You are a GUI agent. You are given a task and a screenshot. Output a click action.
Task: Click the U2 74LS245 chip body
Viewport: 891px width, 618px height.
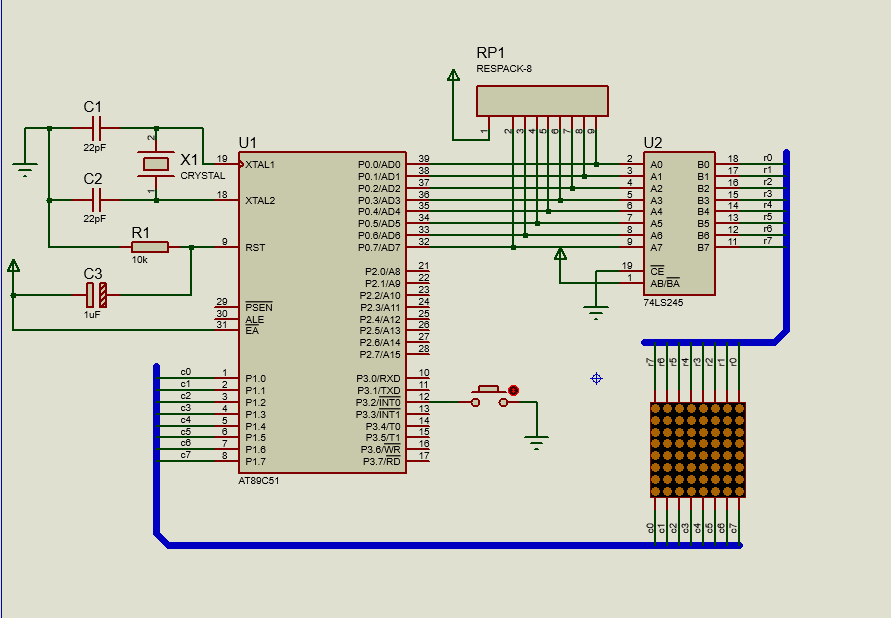pyautogui.click(x=679, y=223)
